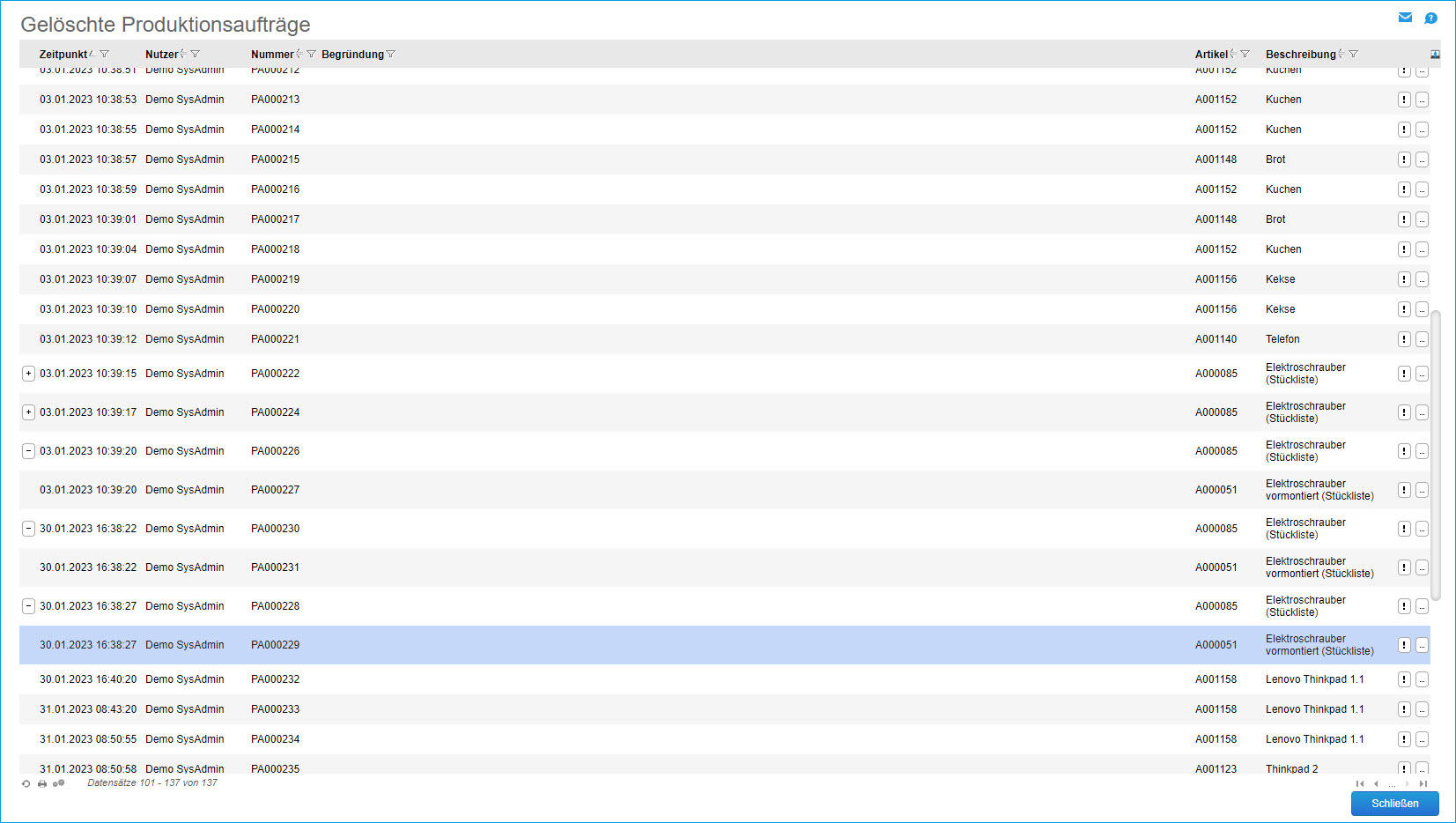1456x823 pixels.
Task: Click ellipsis icon for PA000217
Action: (x=1422, y=219)
